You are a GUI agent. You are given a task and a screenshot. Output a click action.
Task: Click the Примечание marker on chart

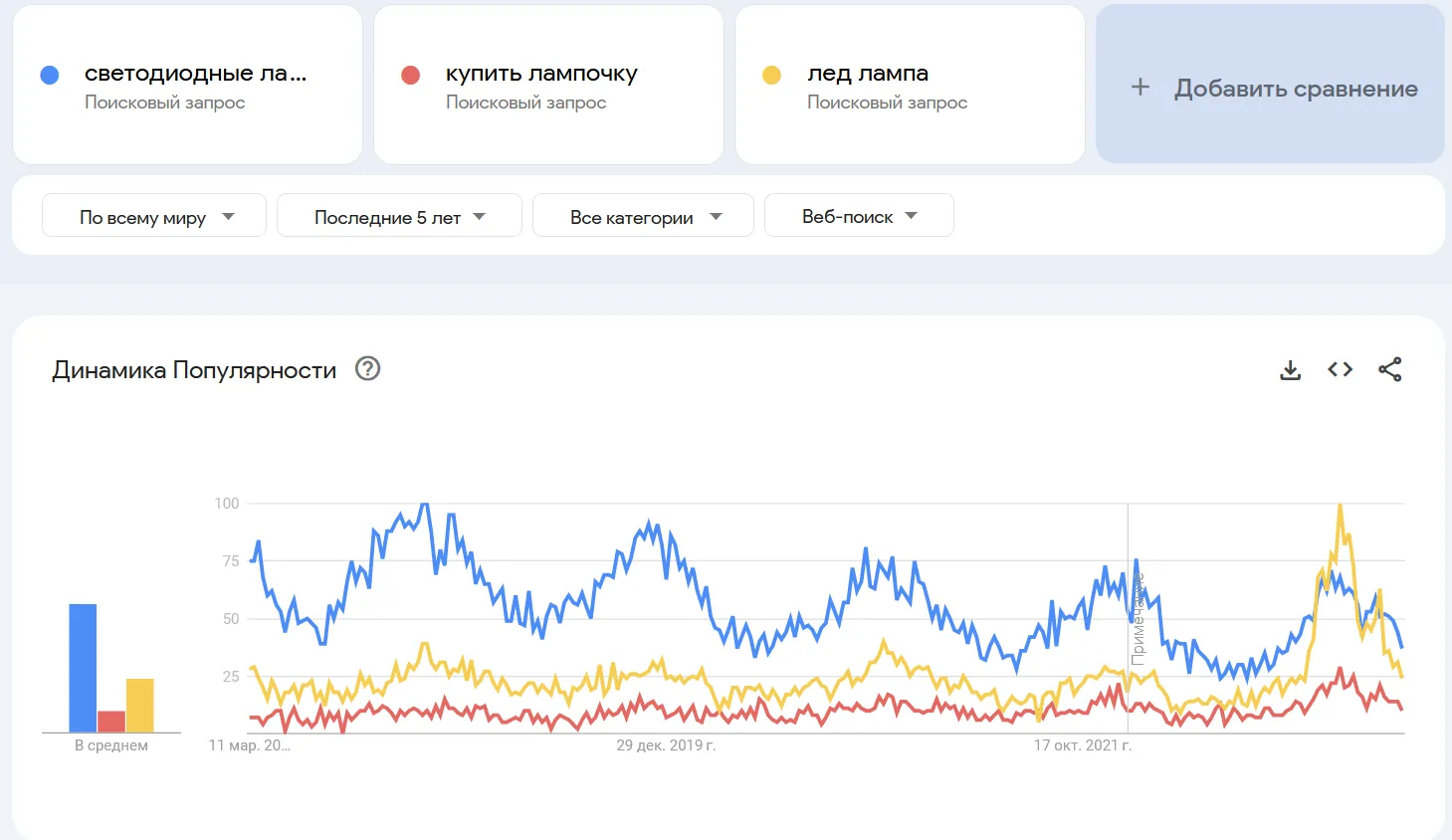[1138, 619]
